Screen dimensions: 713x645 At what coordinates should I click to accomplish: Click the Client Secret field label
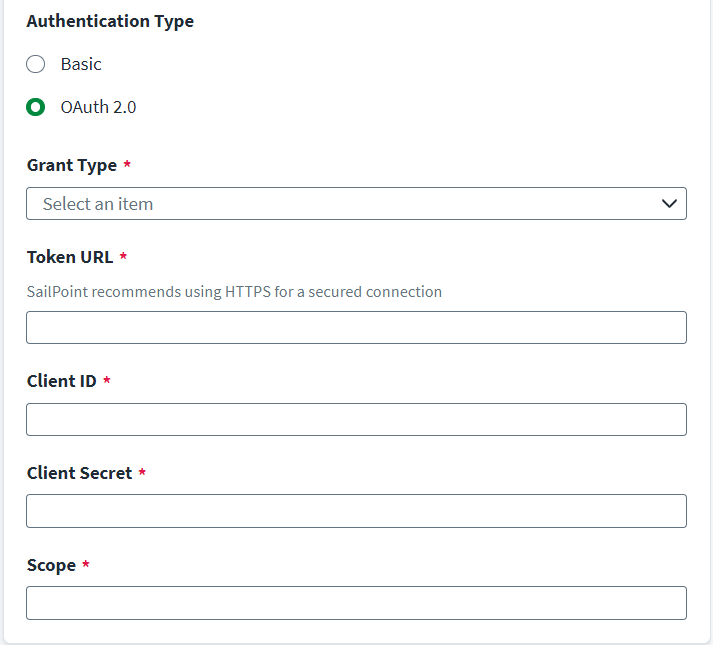[x=79, y=473]
